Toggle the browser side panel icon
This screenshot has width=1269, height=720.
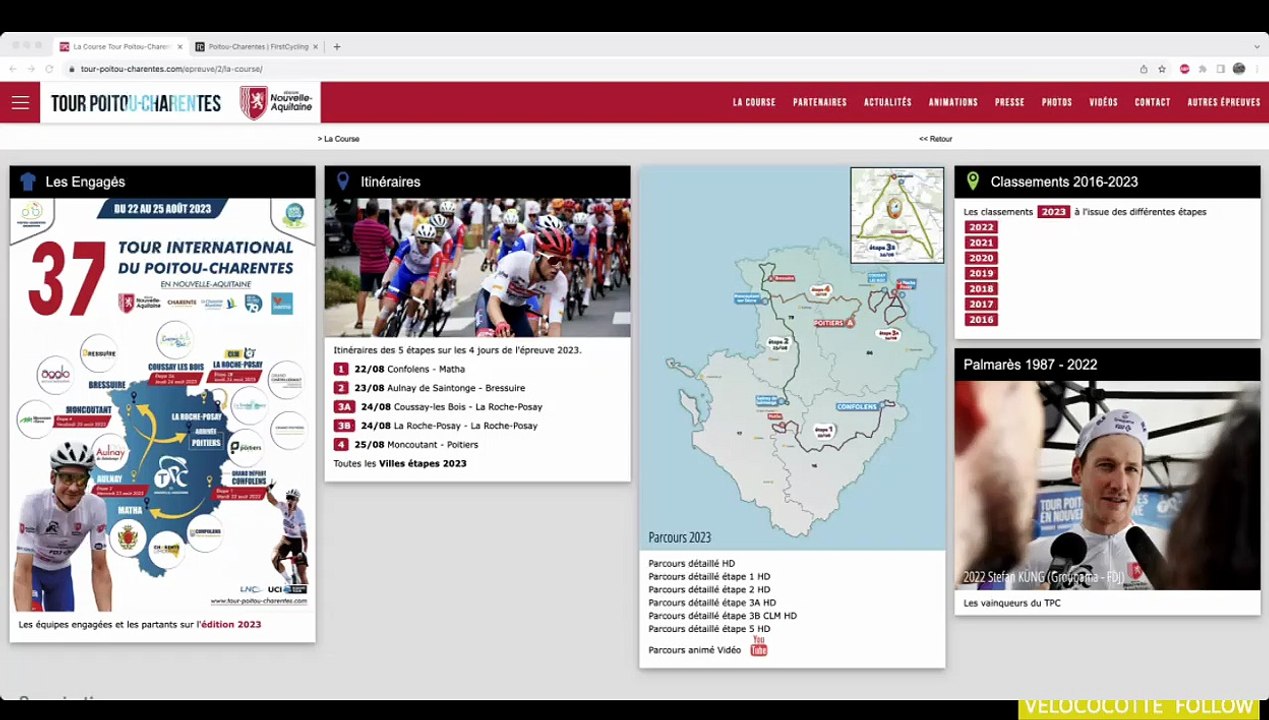click(x=1220, y=69)
